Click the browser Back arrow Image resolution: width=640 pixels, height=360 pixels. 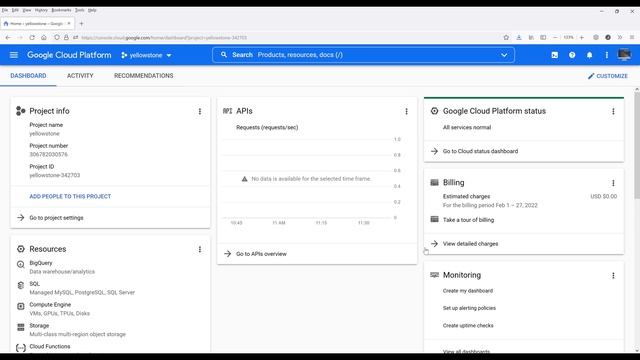8,38
